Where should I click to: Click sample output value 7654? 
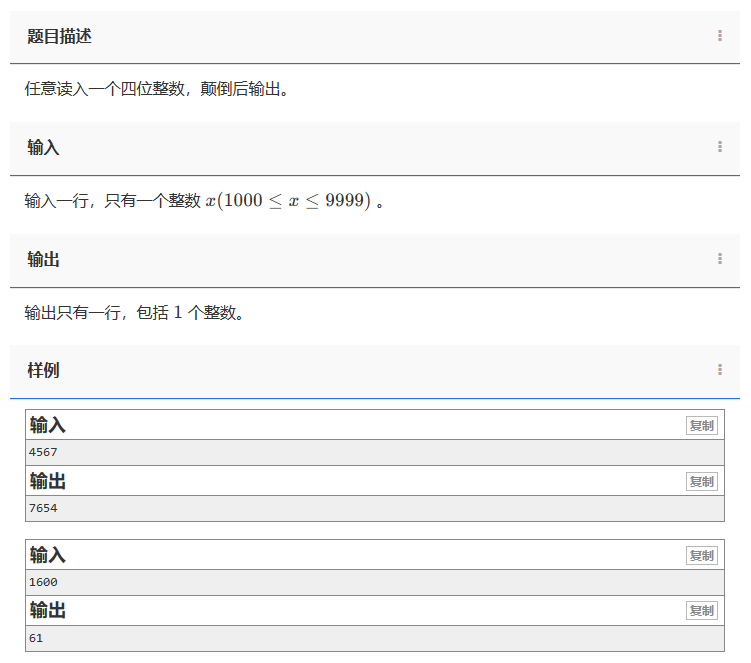43,508
